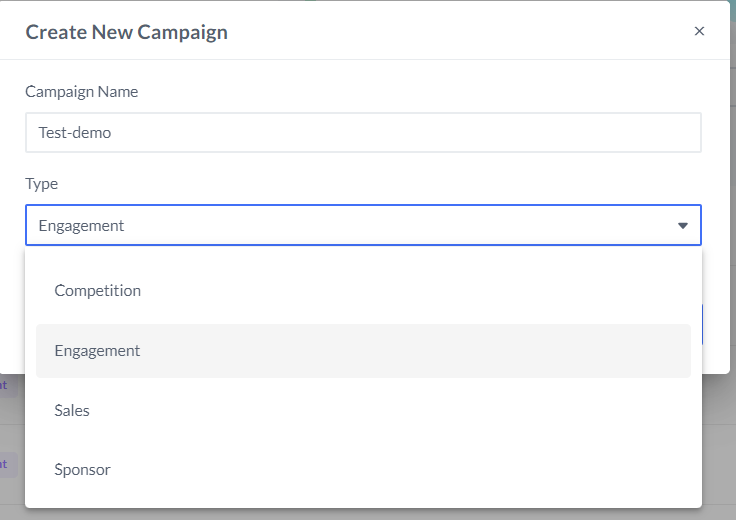Click the lower purple tag behind dialog

click(5, 464)
